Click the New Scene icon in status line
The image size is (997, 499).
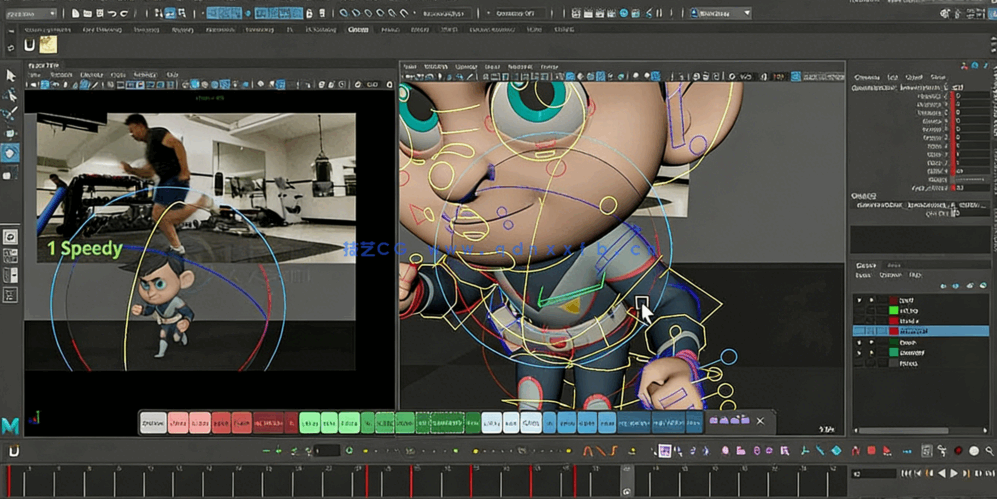click(76, 14)
